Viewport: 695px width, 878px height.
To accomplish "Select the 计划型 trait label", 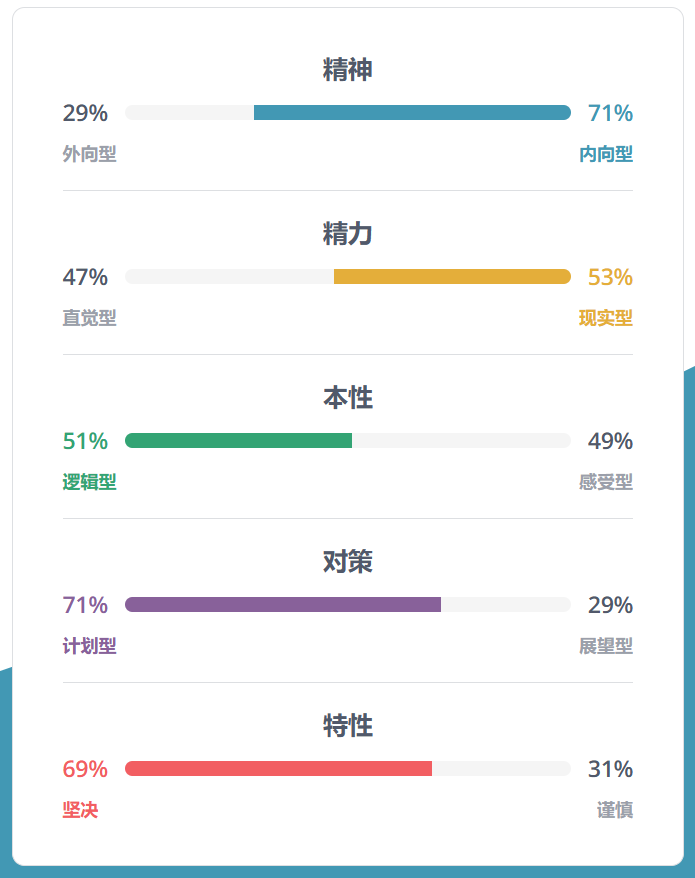I will pos(90,646).
